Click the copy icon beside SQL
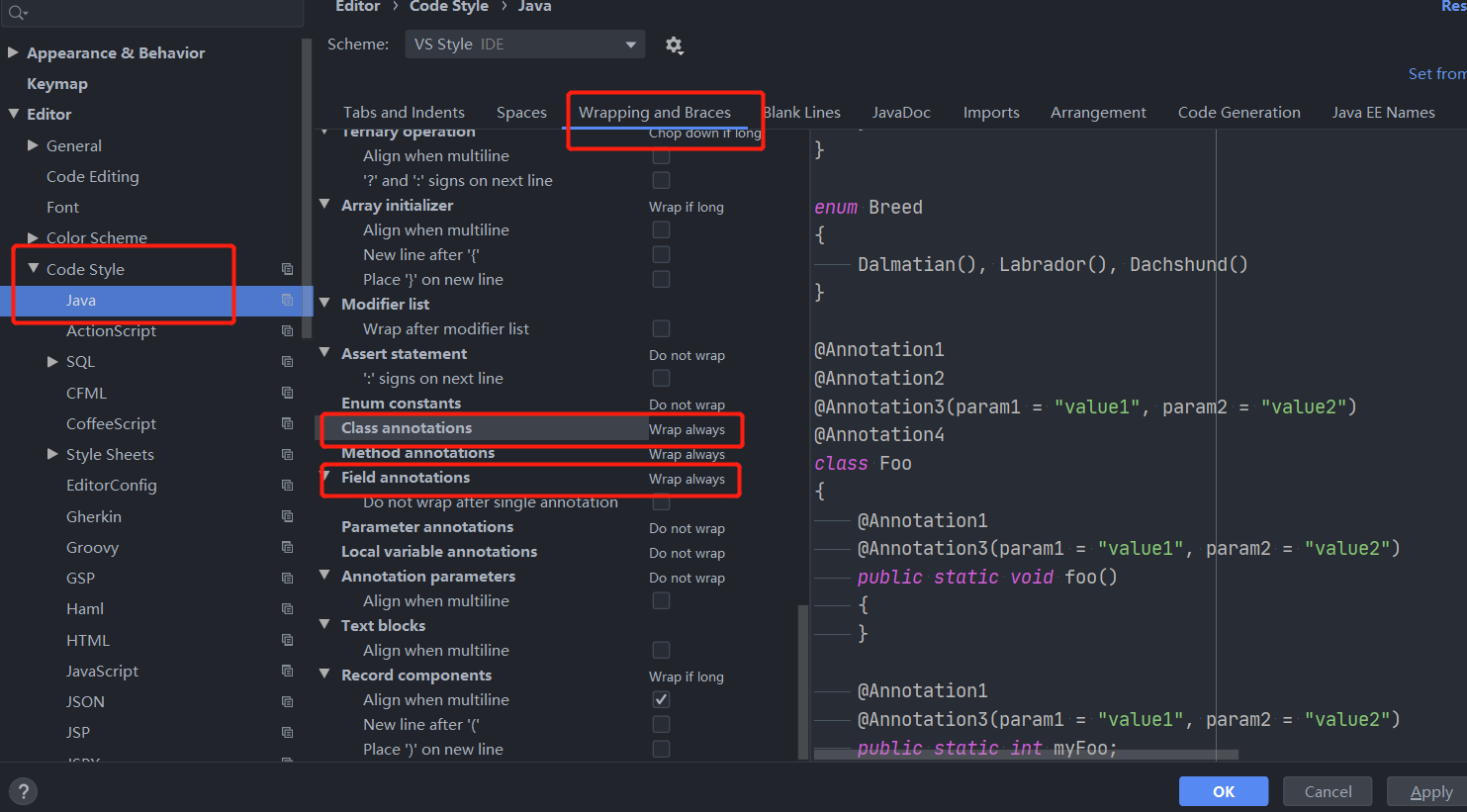Screen dimensions: 1467x812 coord(287,361)
